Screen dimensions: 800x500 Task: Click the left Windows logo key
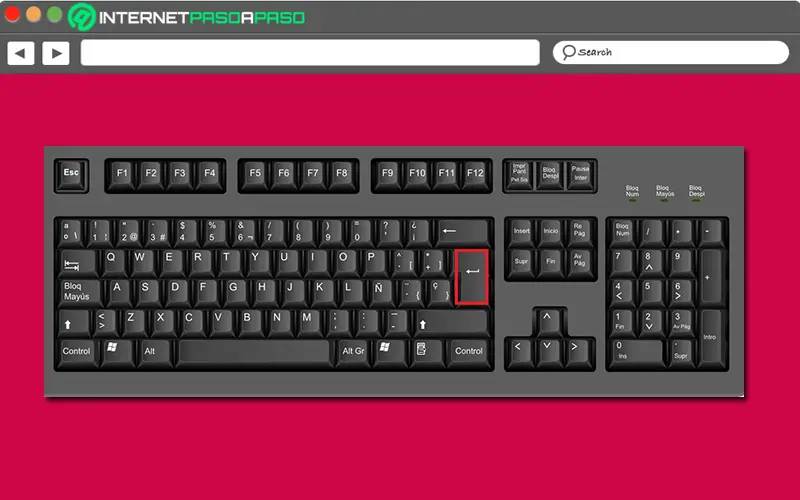click(117, 351)
